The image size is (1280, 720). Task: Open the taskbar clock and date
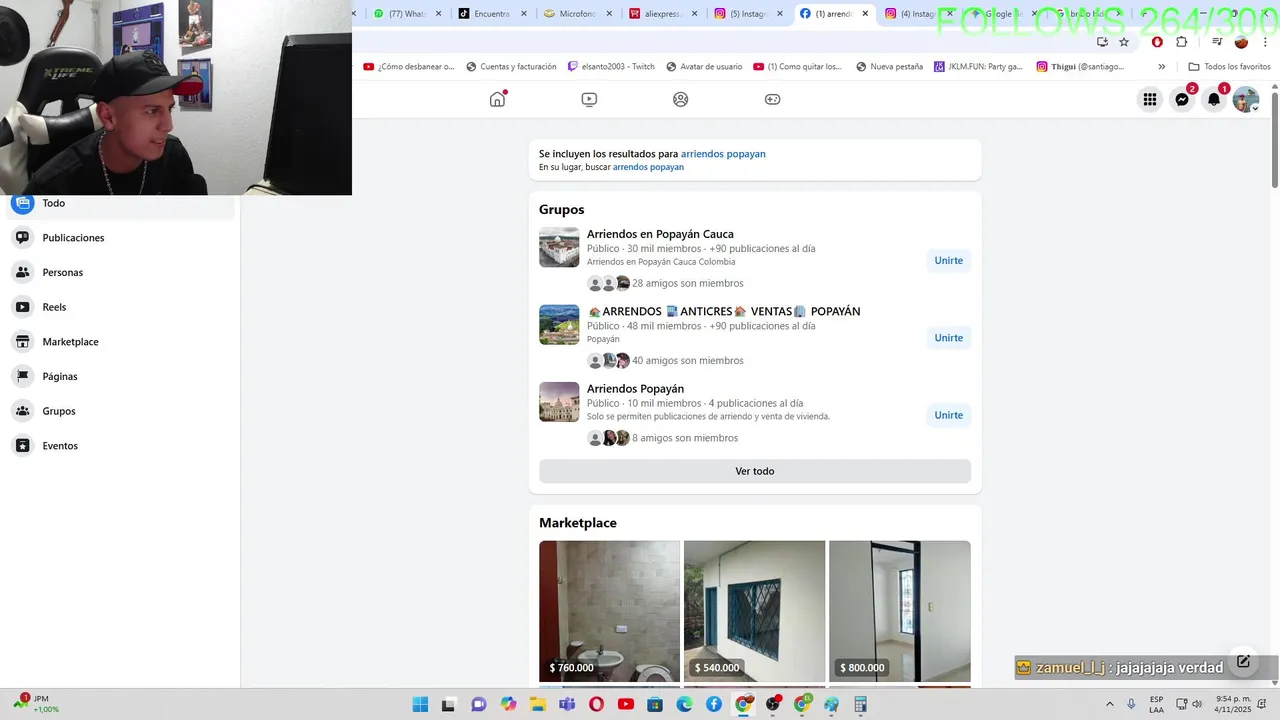click(x=1233, y=704)
